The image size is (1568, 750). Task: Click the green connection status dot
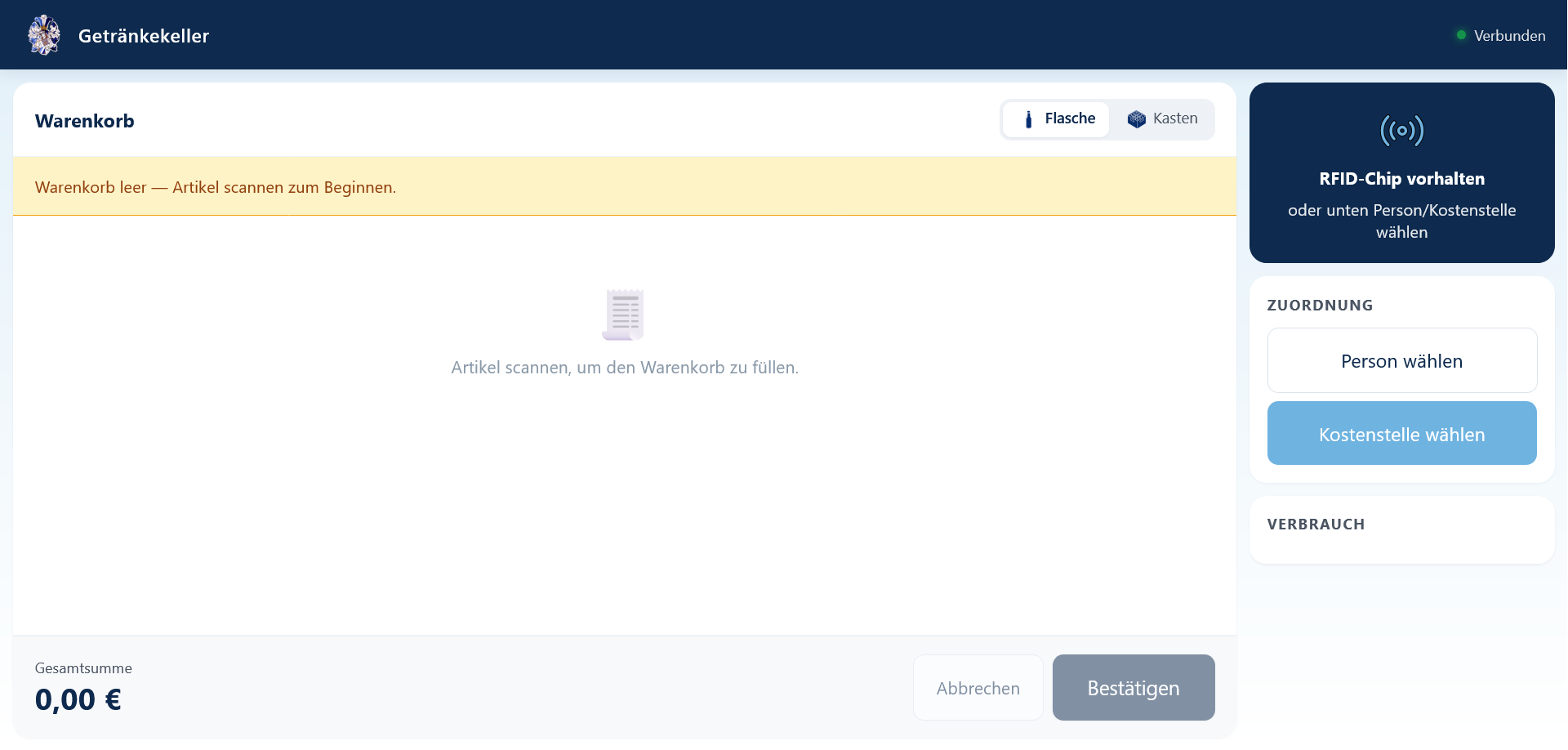[1461, 35]
